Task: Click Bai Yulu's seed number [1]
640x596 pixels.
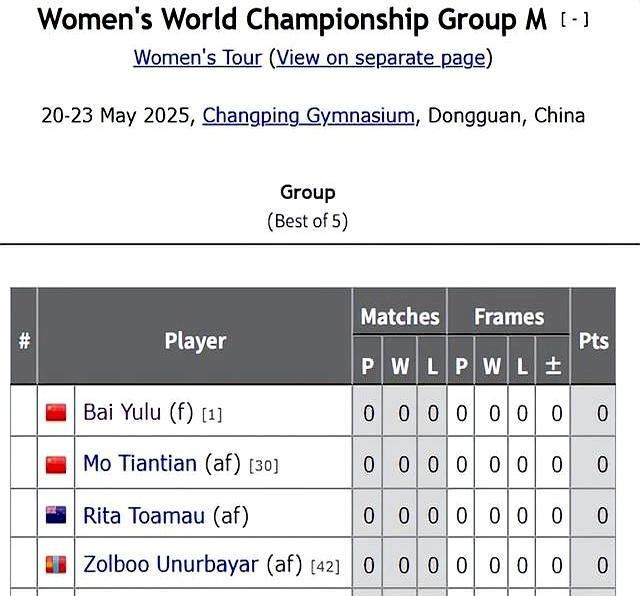Action: click(212, 415)
